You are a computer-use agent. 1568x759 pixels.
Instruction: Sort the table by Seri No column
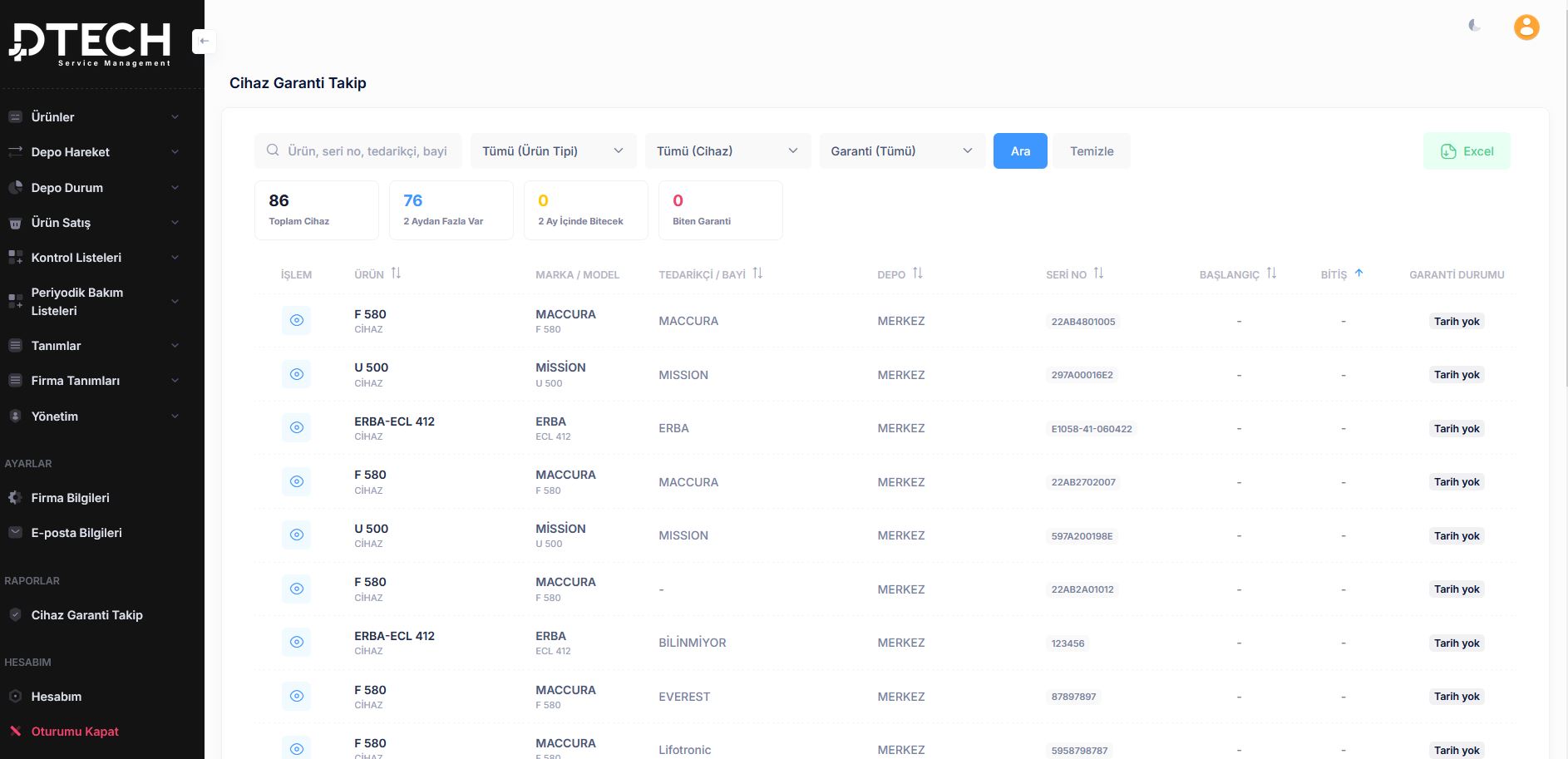1098,274
